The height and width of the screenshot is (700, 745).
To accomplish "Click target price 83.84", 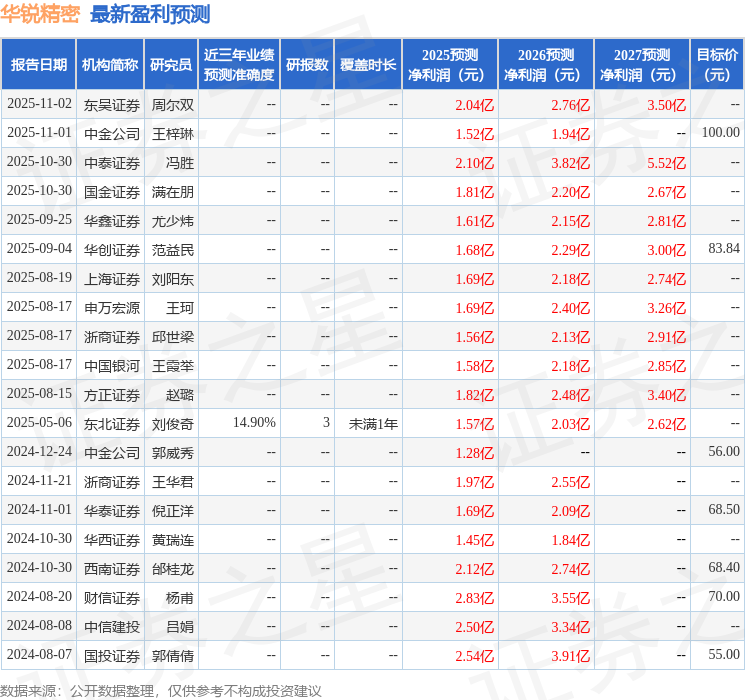I will (724, 249).
